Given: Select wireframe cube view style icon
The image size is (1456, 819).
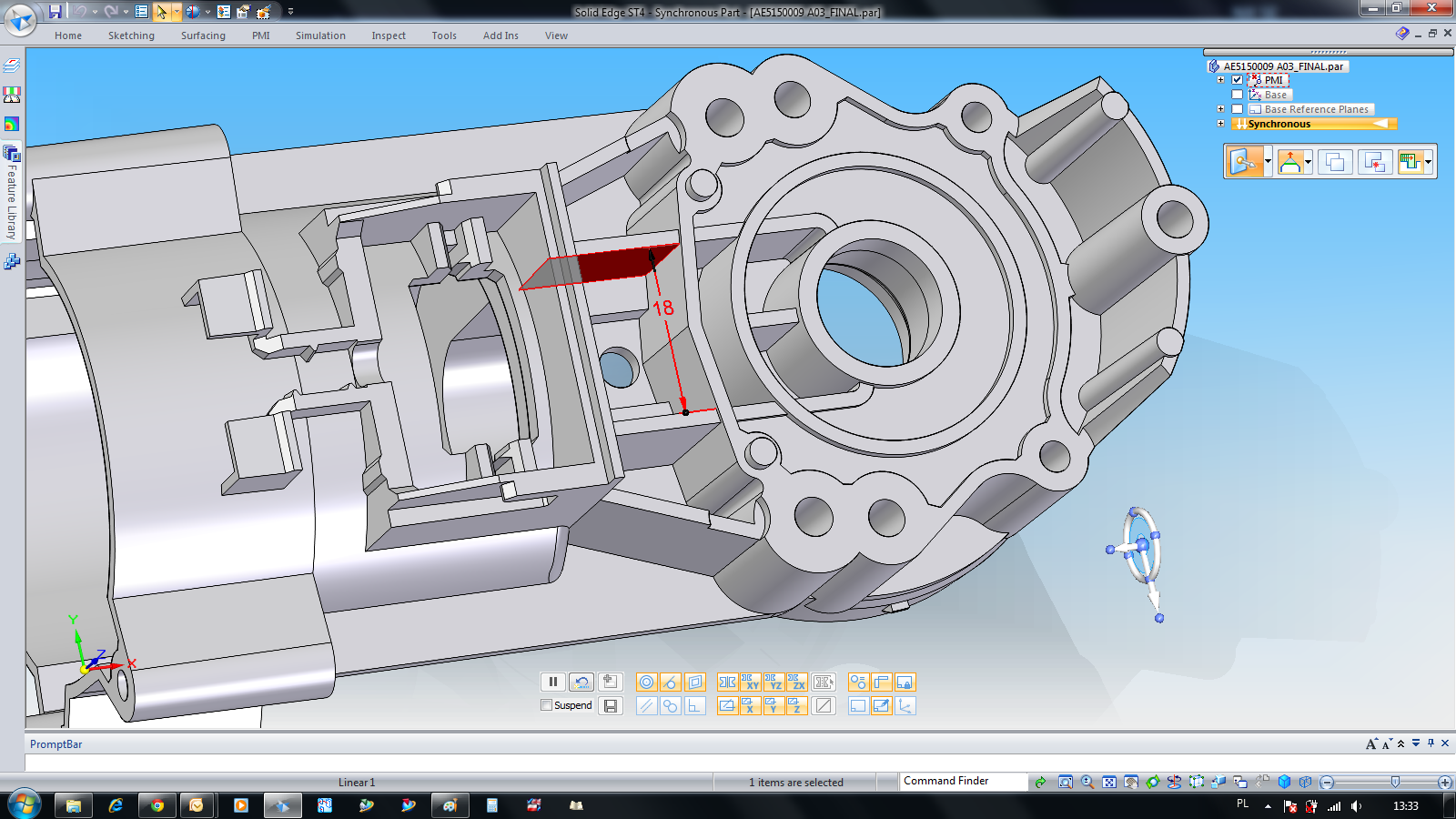Looking at the screenshot, I should [x=1306, y=782].
